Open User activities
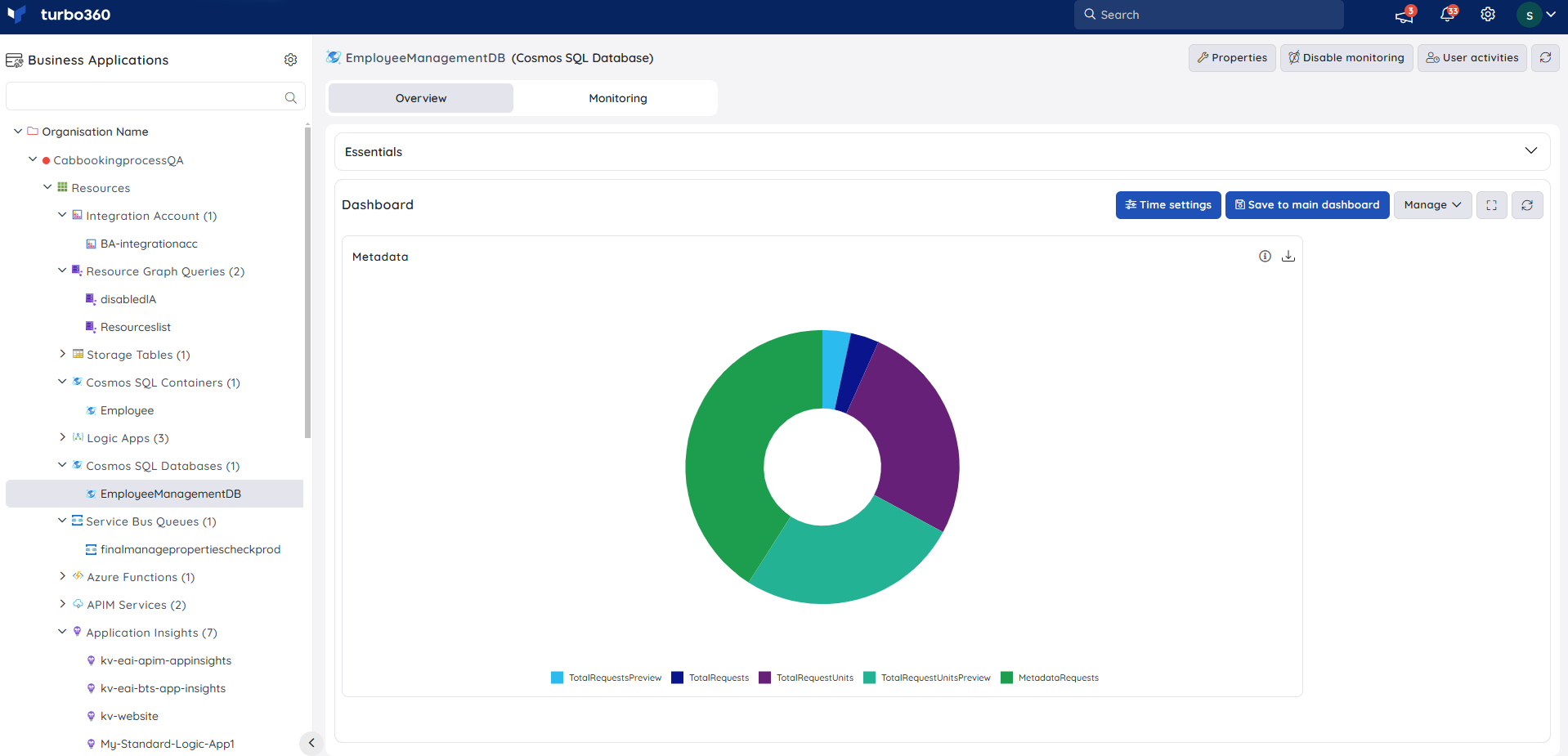This screenshot has height=756, width=1568. pos(1472,58)
